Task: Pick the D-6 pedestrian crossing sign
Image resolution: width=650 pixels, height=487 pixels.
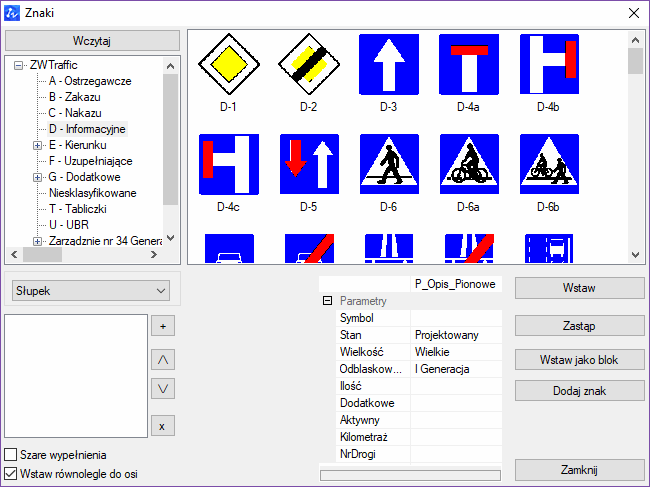Action: click(x=389, y=164)
